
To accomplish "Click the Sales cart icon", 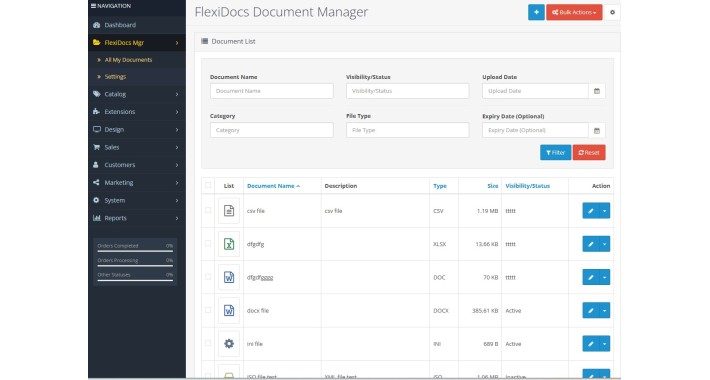I will coord(96,147).
